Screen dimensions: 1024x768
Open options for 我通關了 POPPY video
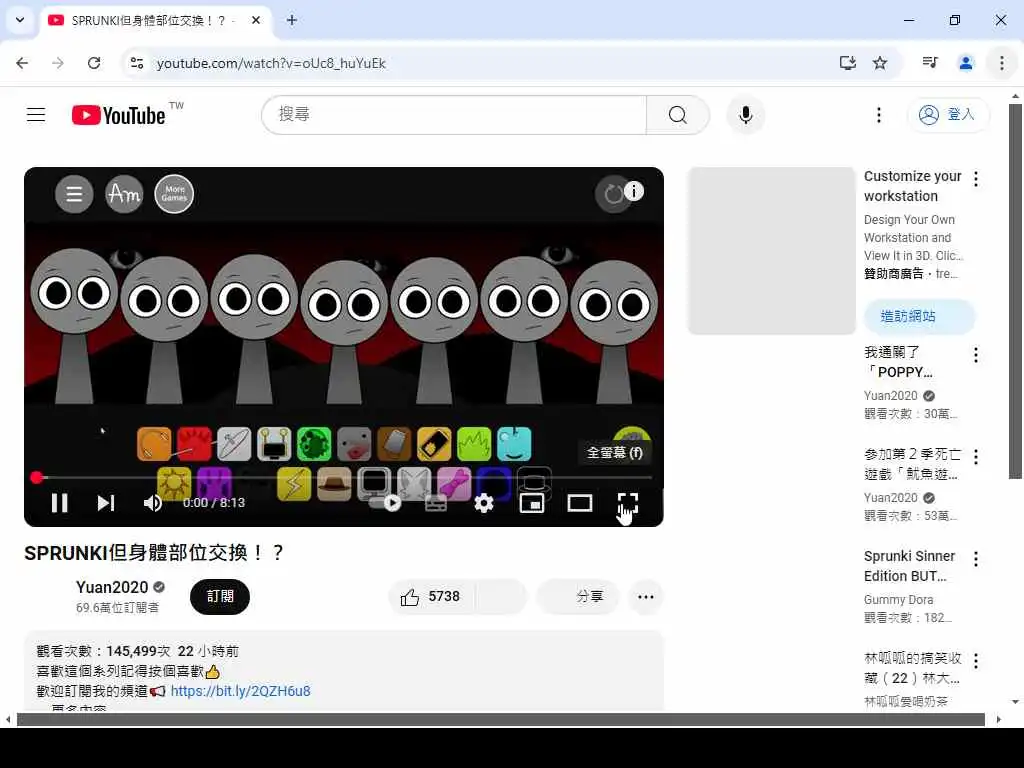(976, 355)
